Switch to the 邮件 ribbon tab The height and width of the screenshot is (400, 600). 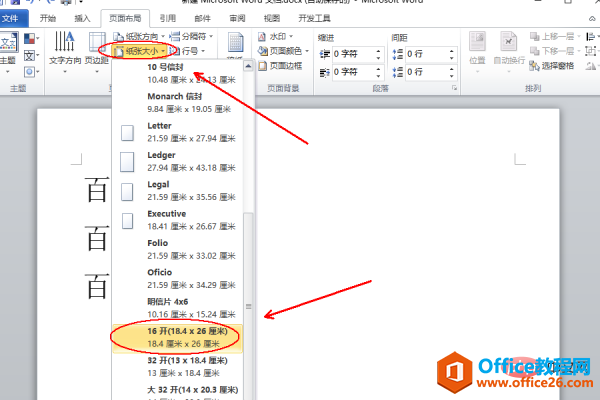point(202,18)
